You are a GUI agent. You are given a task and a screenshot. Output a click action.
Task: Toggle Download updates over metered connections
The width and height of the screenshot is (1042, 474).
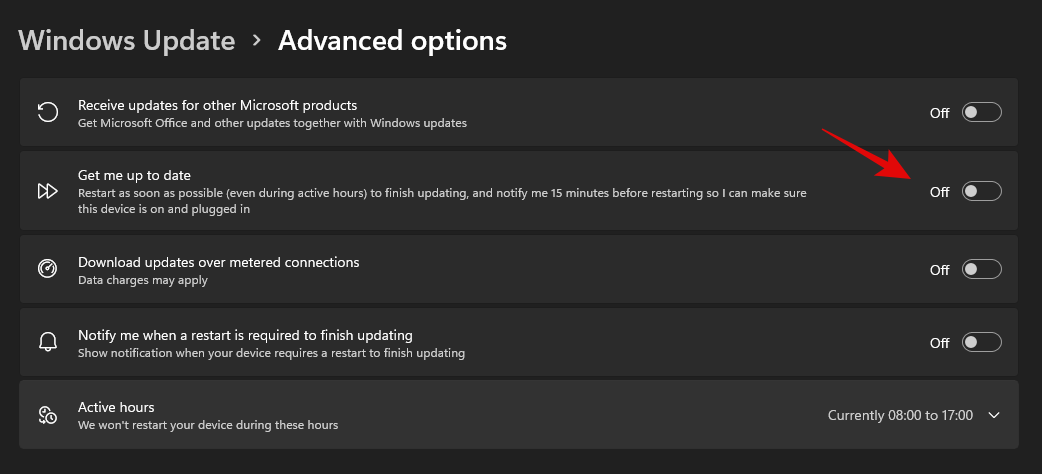point(981,270)
